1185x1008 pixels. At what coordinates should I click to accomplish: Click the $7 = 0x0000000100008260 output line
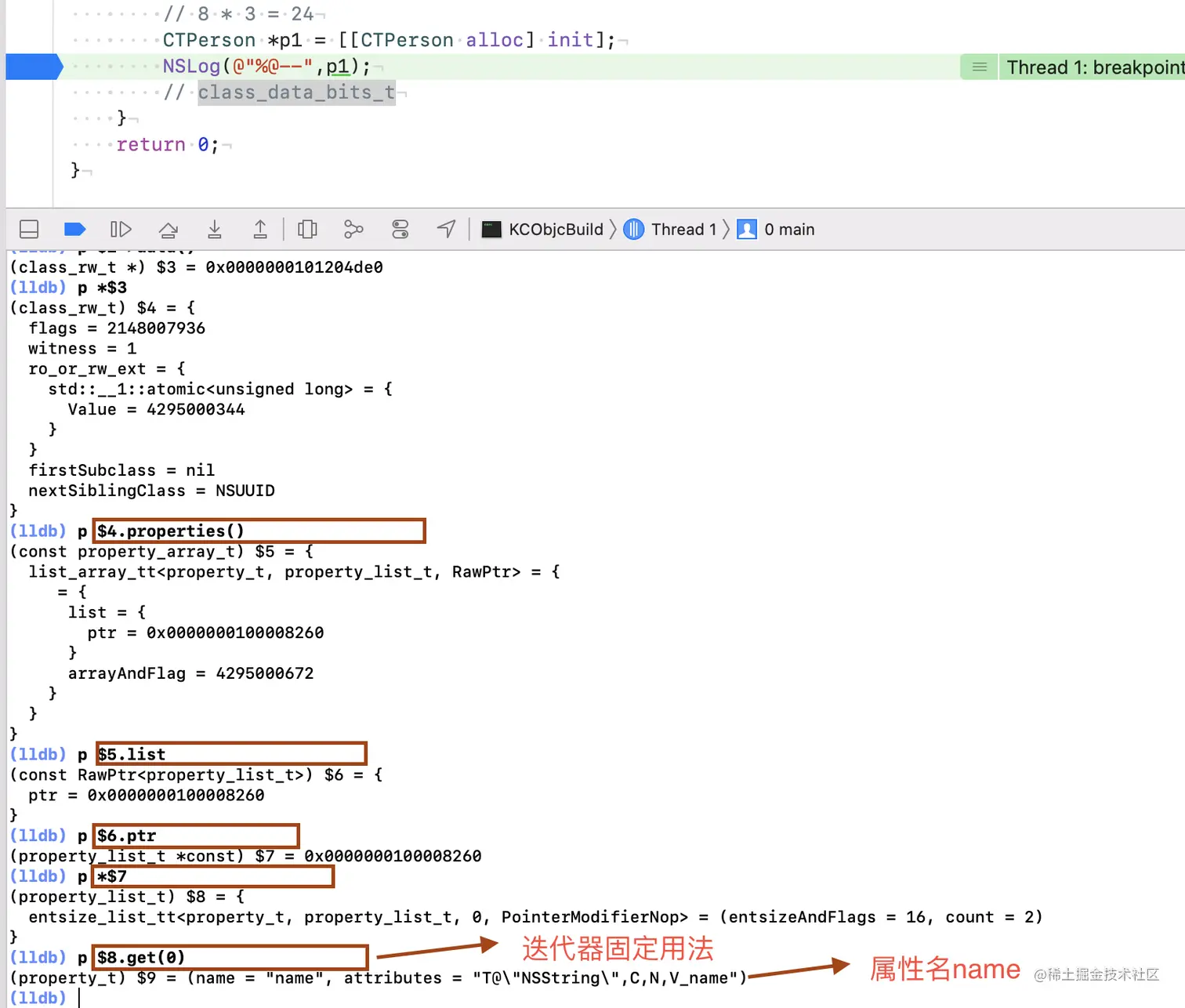click(245, 856)
